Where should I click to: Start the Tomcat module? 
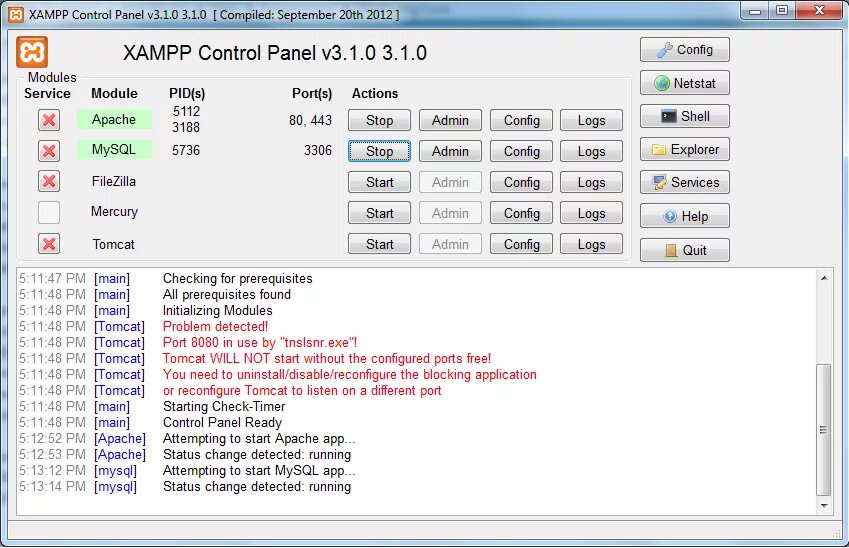coord(379,244)
